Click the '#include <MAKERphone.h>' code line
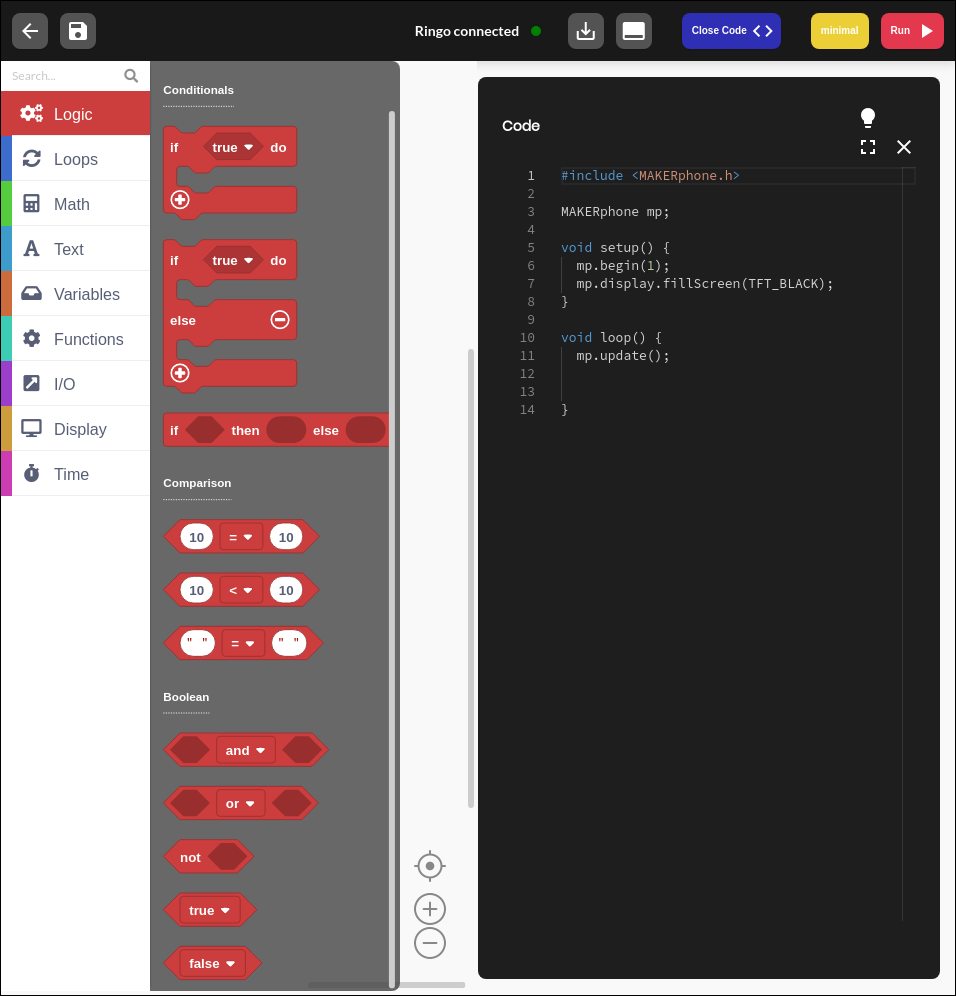Image resolution: width=956 pixels, height=996 pixels. (650, 175)
